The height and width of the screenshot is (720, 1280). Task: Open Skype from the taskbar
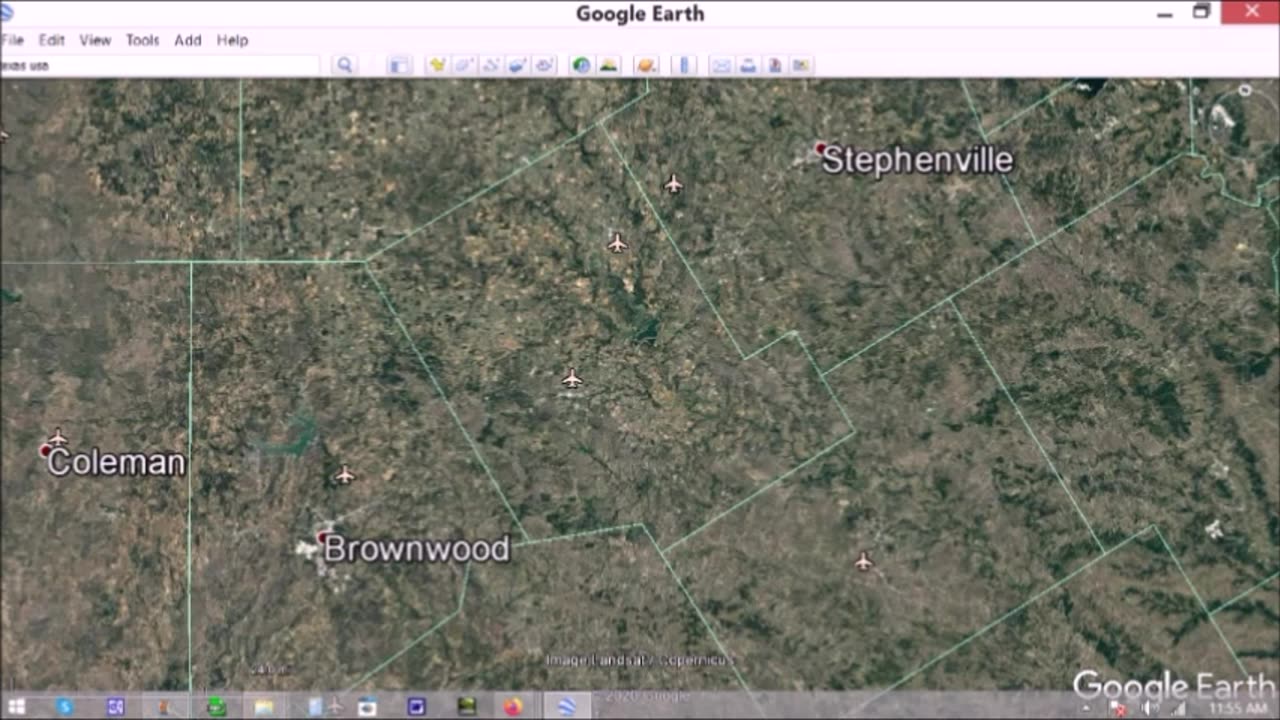(65, 707)
